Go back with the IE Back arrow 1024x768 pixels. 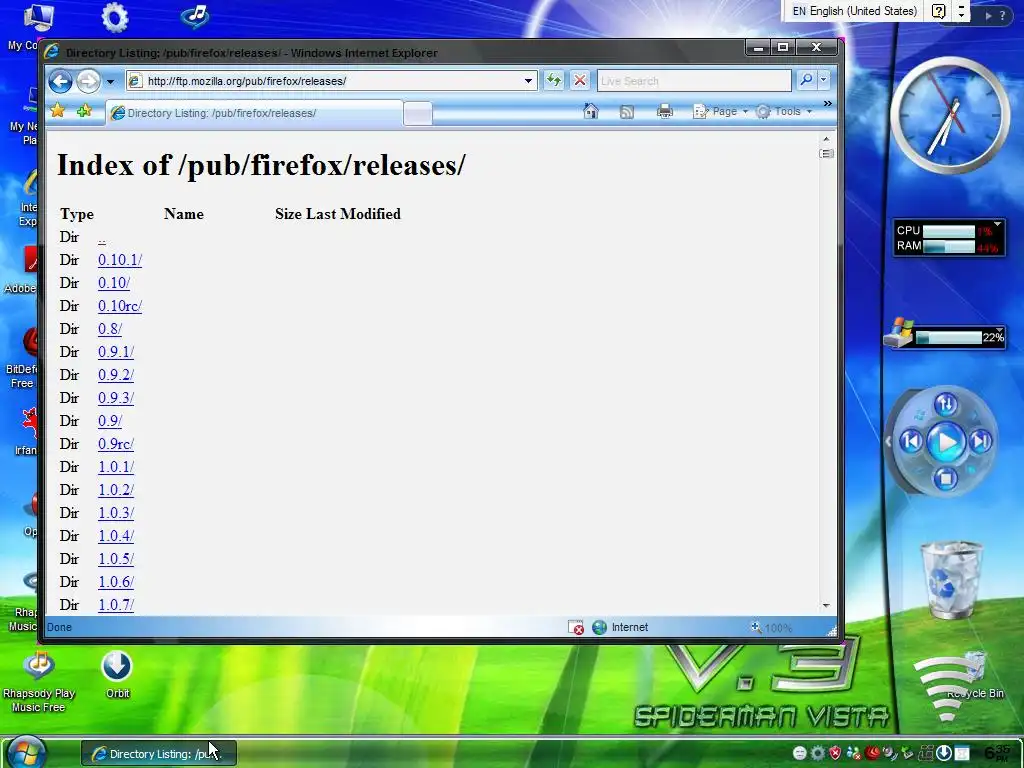[x=60, y=81]
